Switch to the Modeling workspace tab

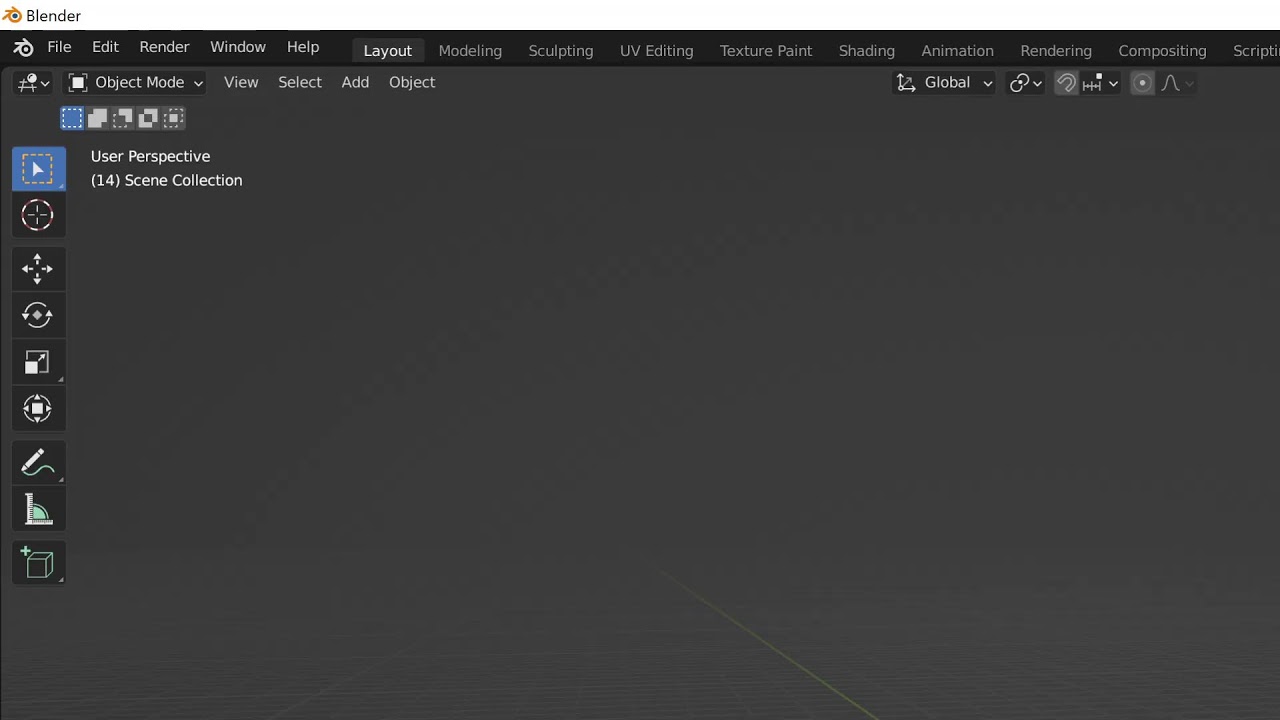pyautogui.click(x=470, y=51)
